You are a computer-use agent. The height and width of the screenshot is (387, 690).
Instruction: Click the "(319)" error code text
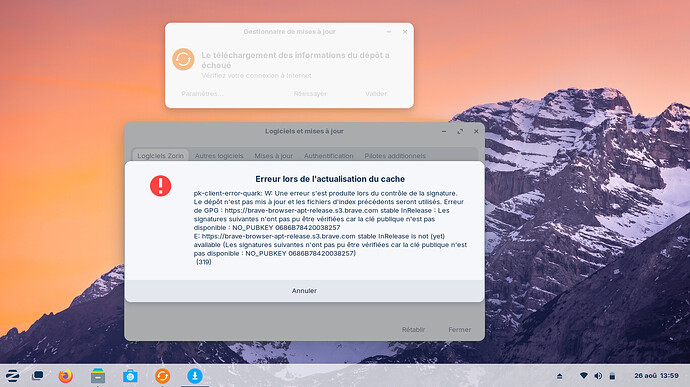pyautogui.click(x=204, y=262)
